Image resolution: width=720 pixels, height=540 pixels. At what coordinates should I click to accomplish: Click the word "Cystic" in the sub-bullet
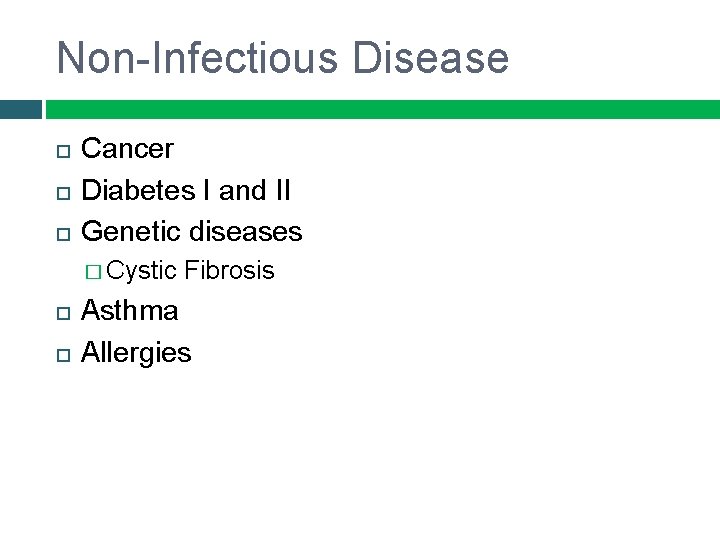point(142,271)
